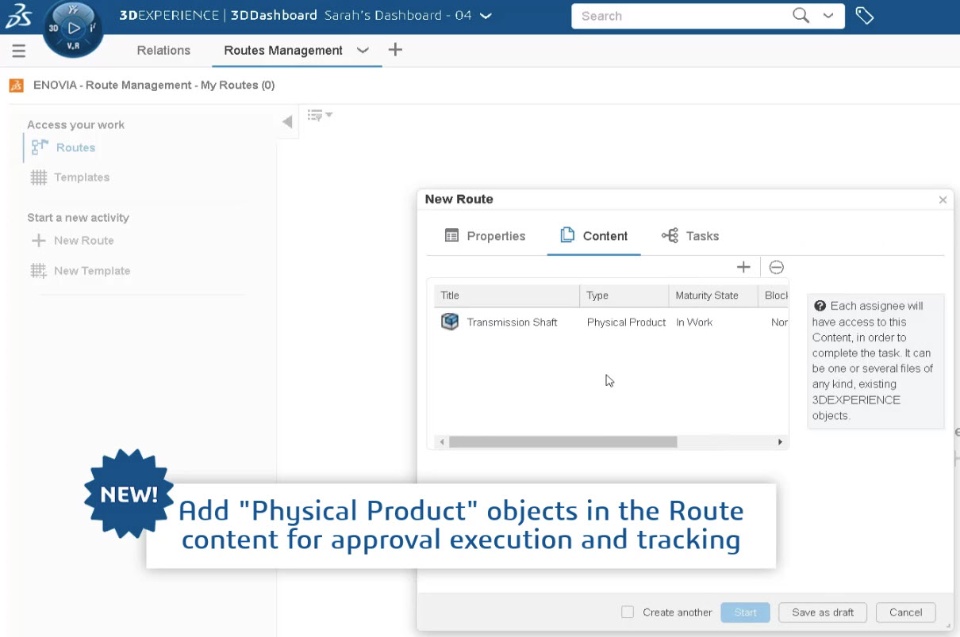Image resolution: width=960 pixels, height=637 pixels.
Task: Click the Tasks tab icon
Action: coord(670,236)
